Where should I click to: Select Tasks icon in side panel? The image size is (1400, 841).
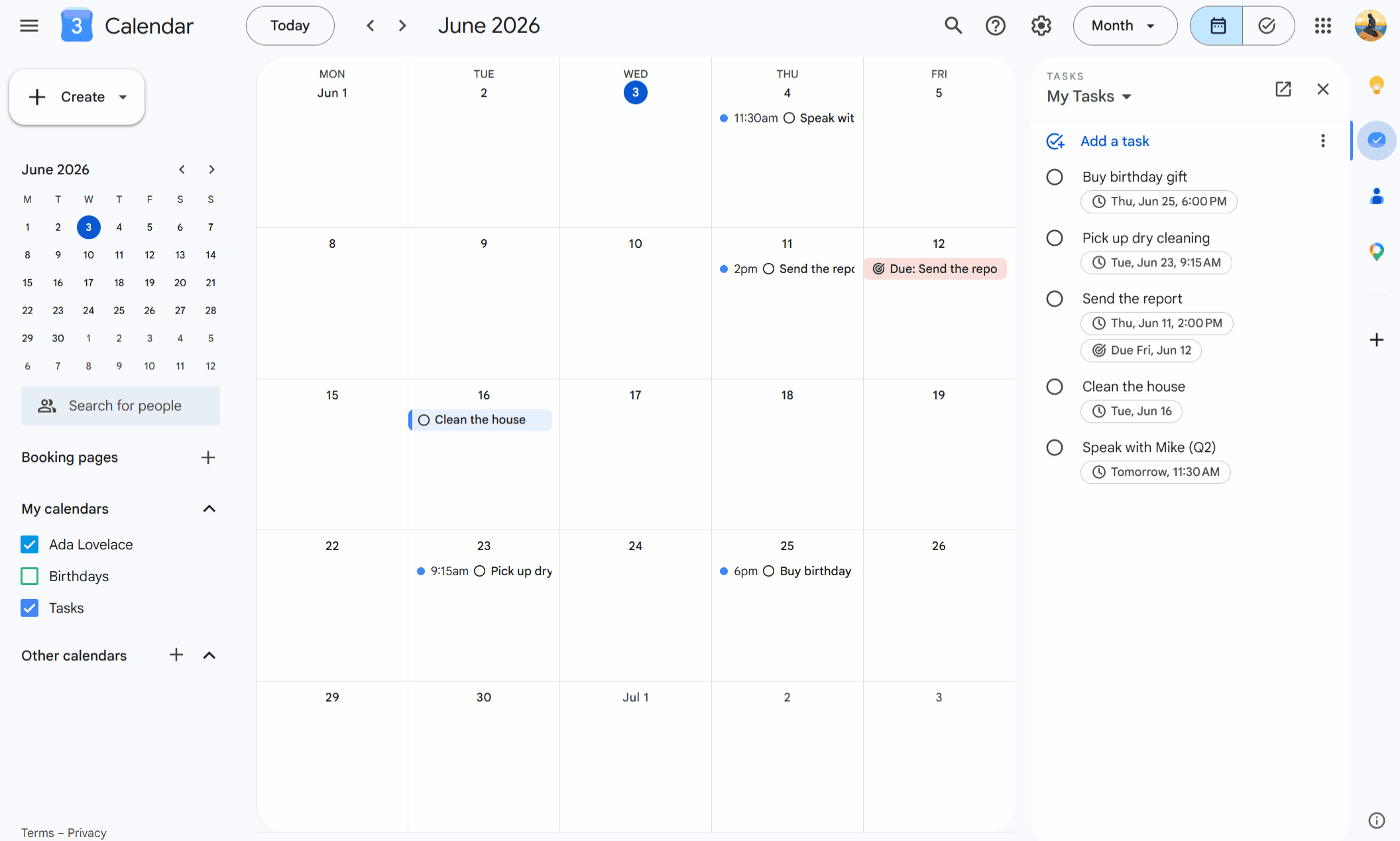1377,140
